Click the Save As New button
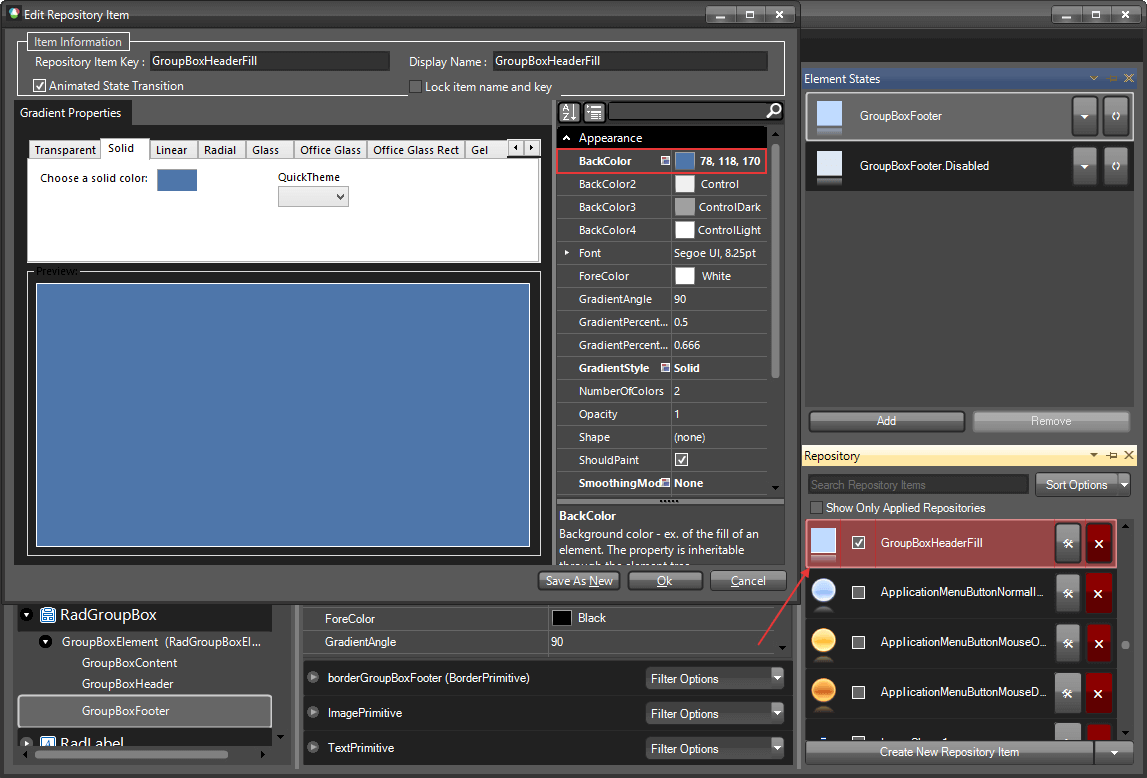 [578, 580]
